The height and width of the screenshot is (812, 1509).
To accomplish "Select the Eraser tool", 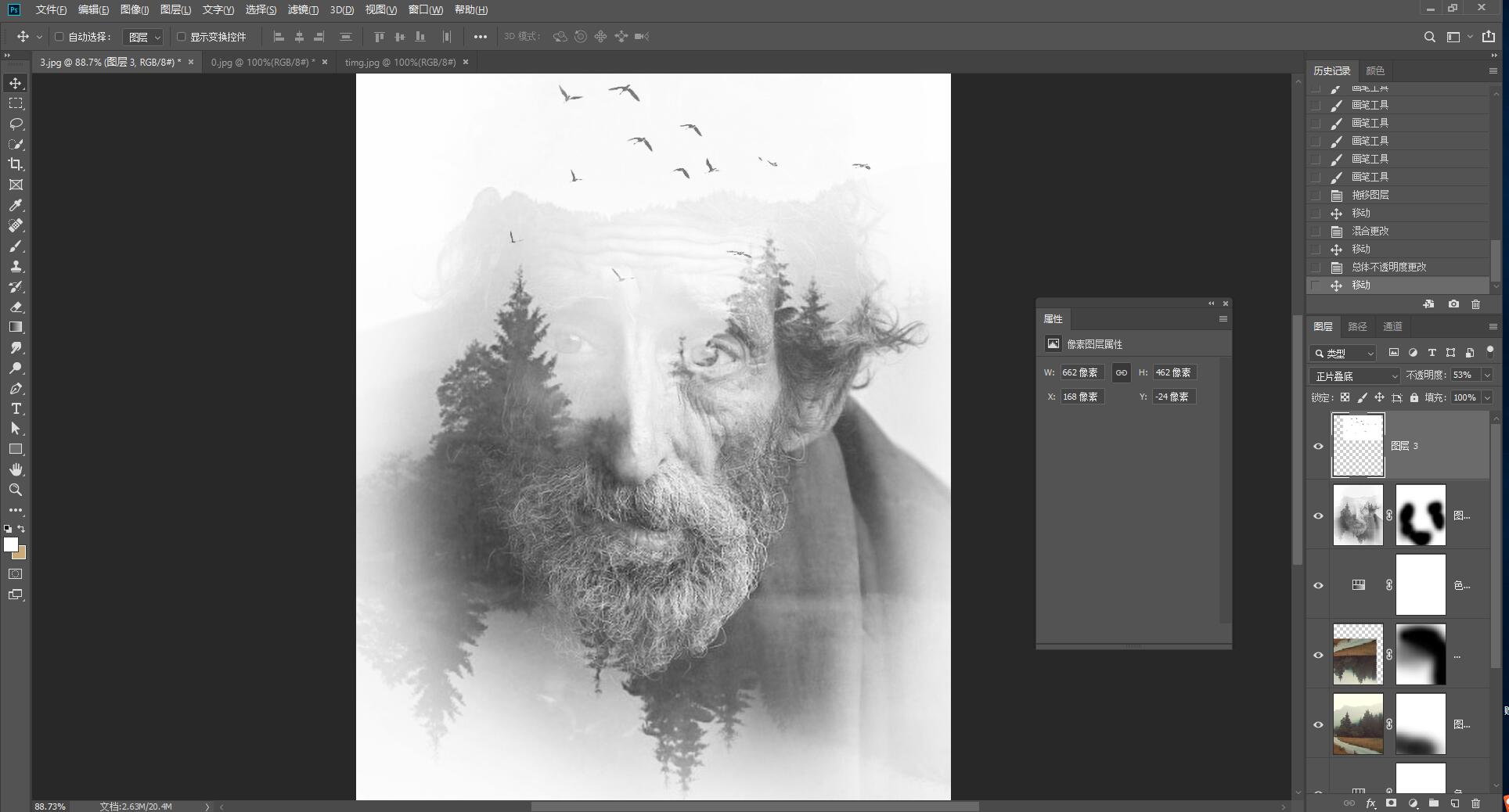I will 16,307.
